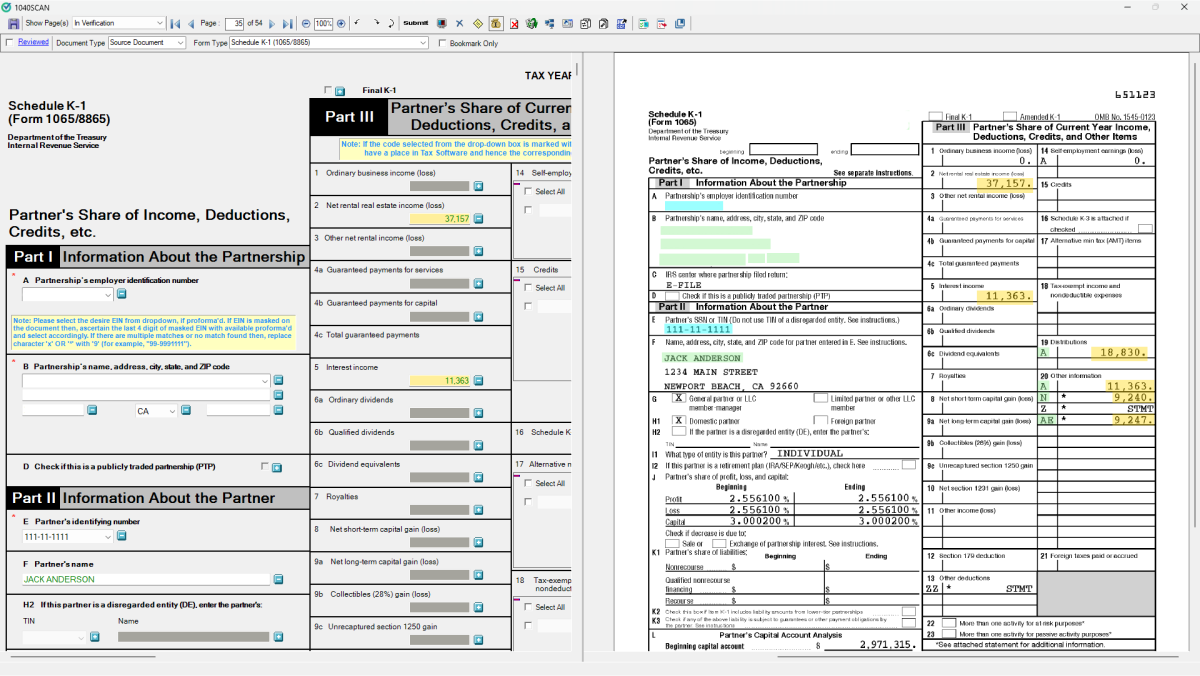Open the partnership EIN dropdown
This screenshot has width=1200, height=676.
click(108, 295)
